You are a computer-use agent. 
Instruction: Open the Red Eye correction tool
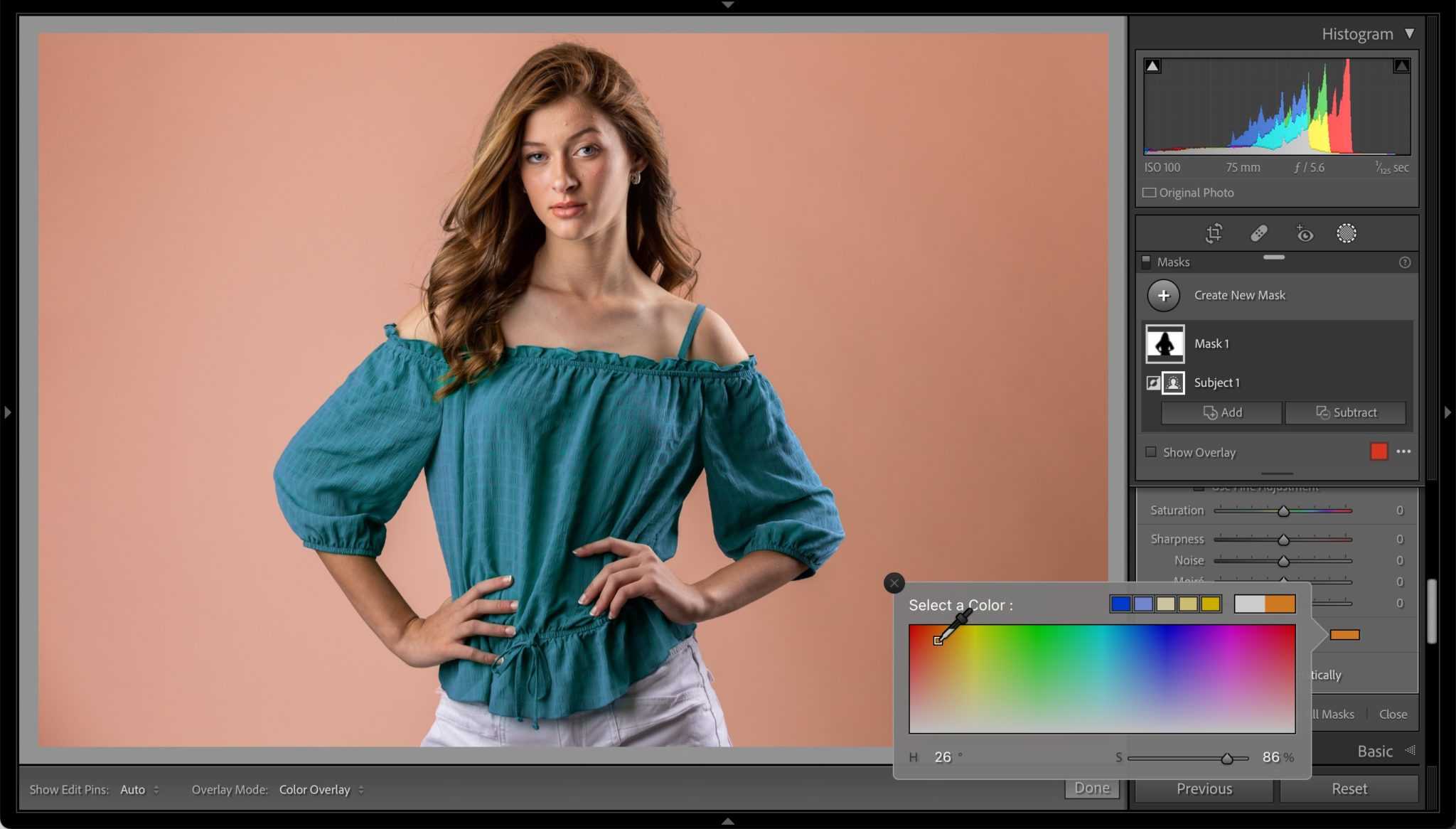1305,233
